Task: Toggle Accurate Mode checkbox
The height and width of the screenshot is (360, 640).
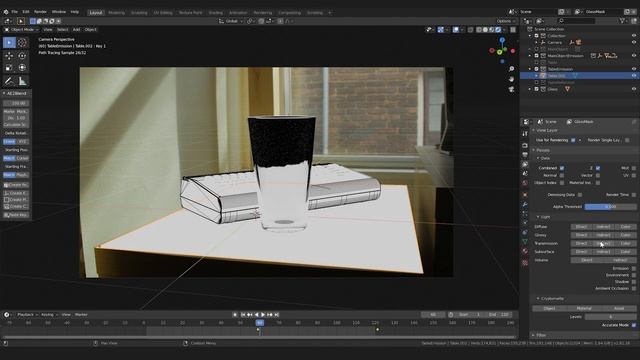Action: coord(633,325)
